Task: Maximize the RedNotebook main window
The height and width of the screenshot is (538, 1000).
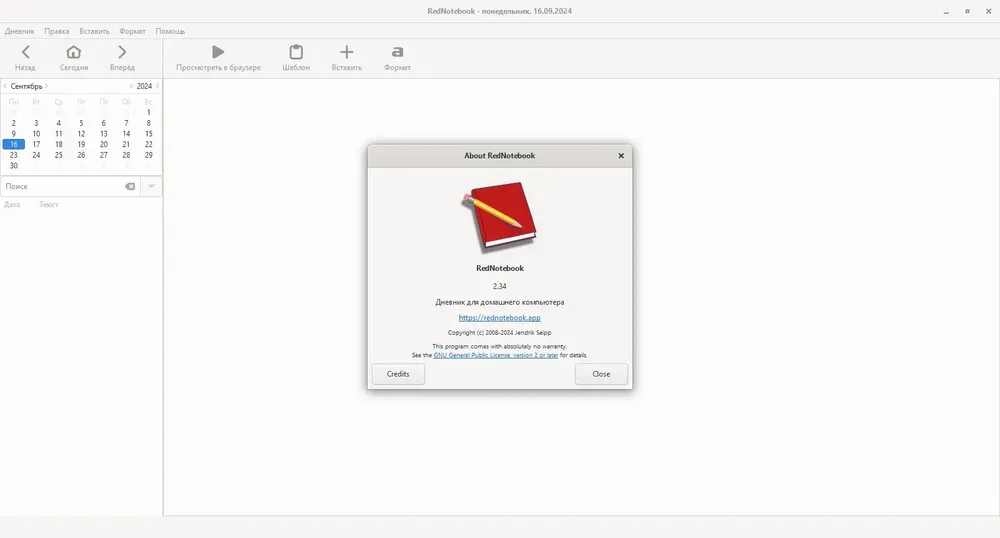Action: pos(967,11)
